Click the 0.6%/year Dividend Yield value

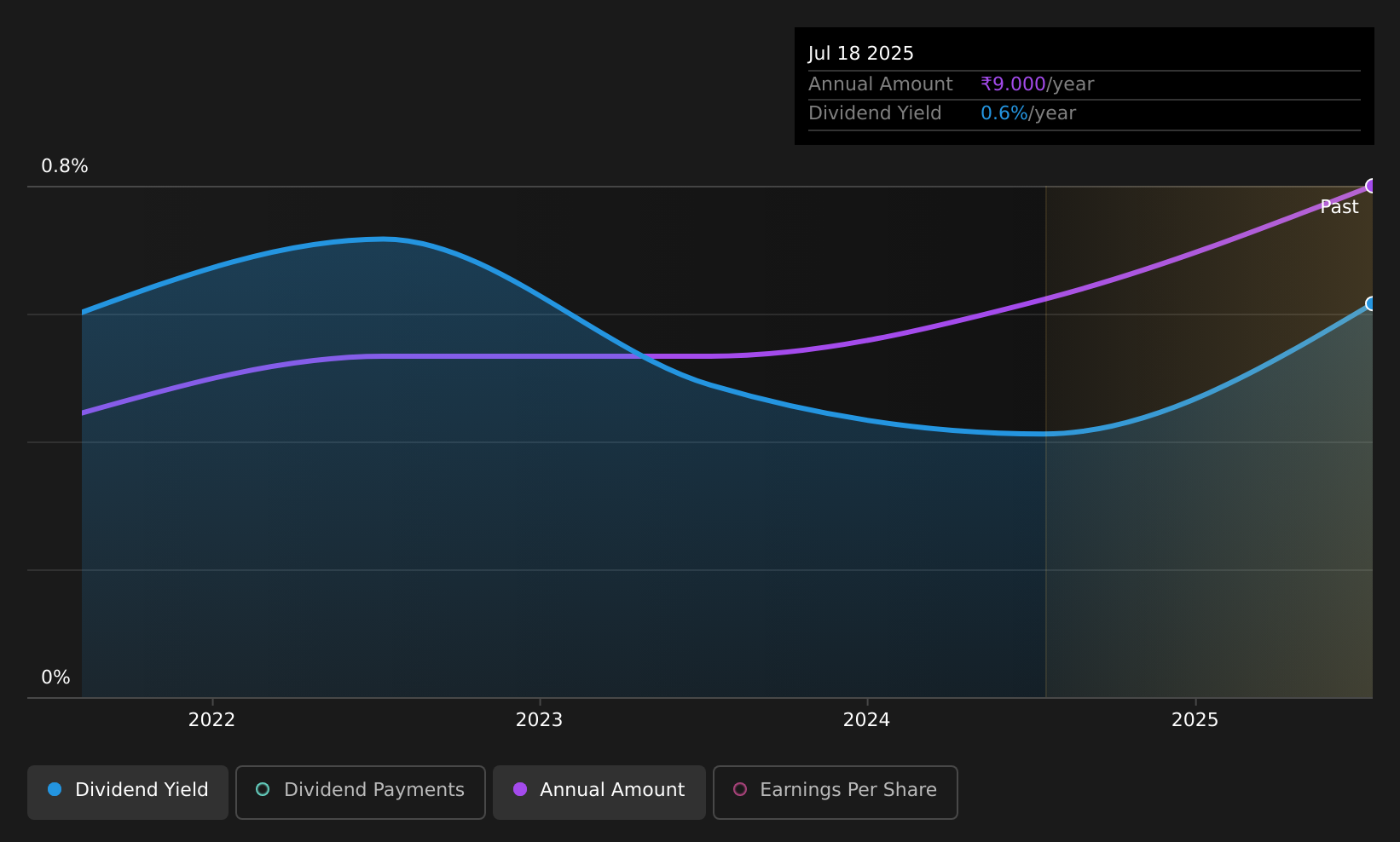pyautogui.click(x=1028, y=113)
